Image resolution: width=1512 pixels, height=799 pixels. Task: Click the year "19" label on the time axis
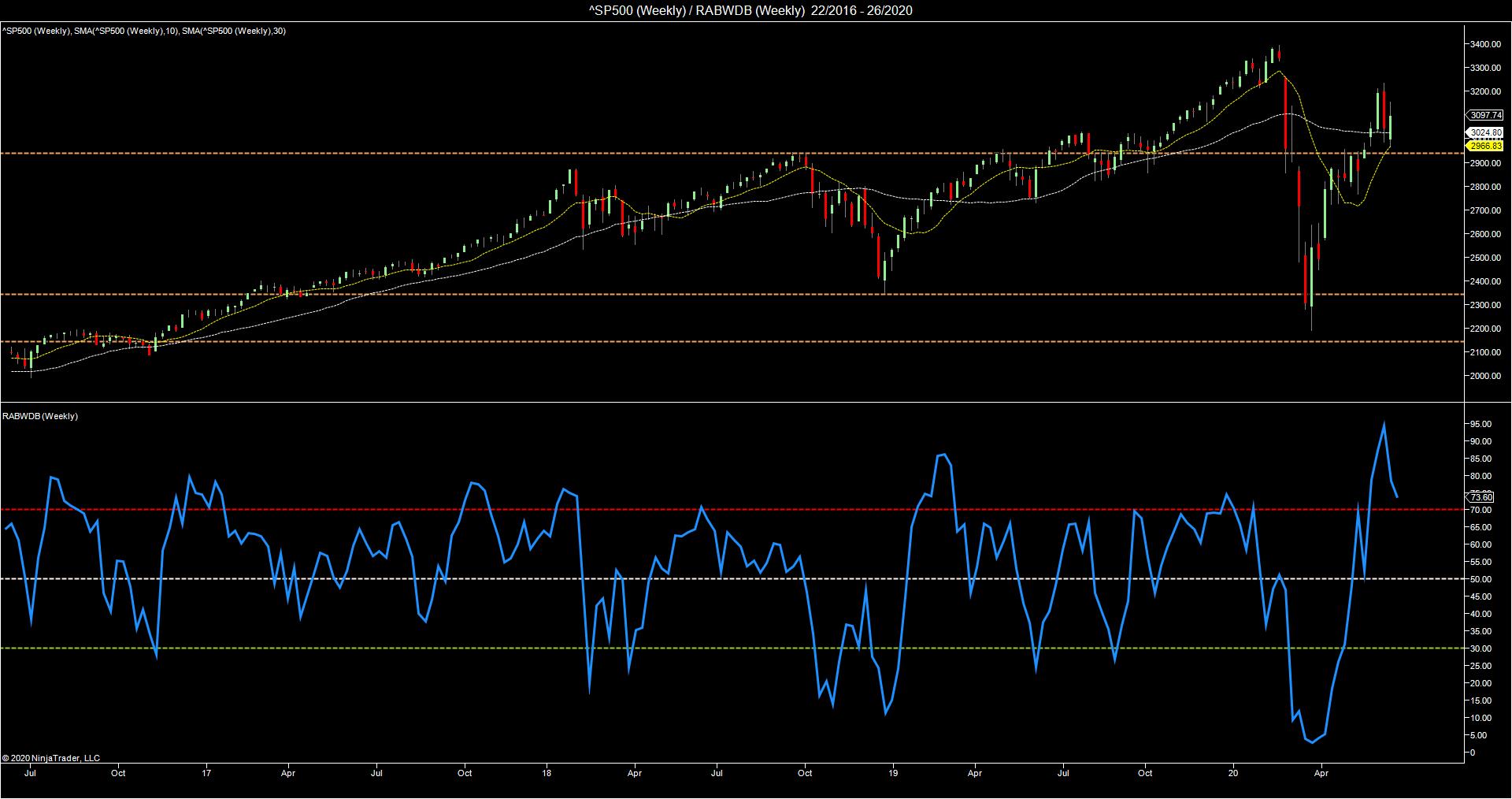coord(893,773)
